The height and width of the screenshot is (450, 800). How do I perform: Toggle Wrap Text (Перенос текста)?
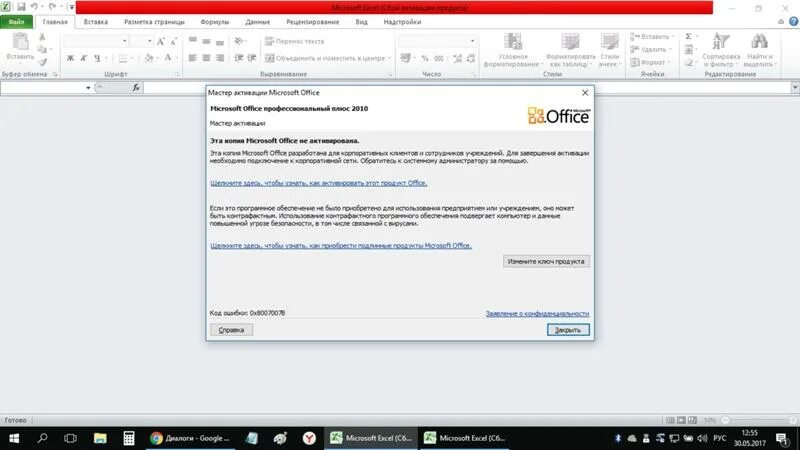[294, 41]
